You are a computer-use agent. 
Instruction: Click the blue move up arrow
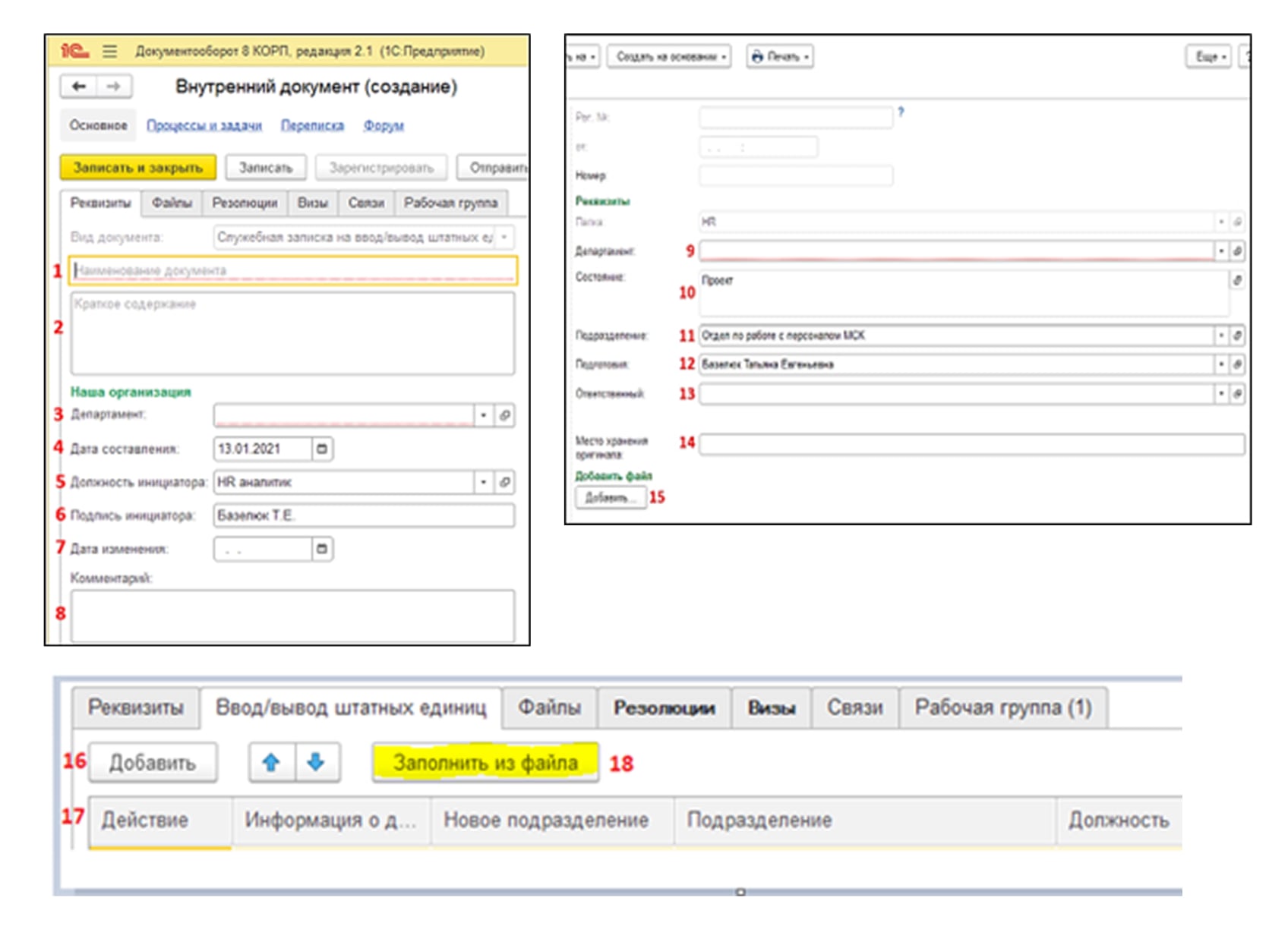(x=271, y=762)
